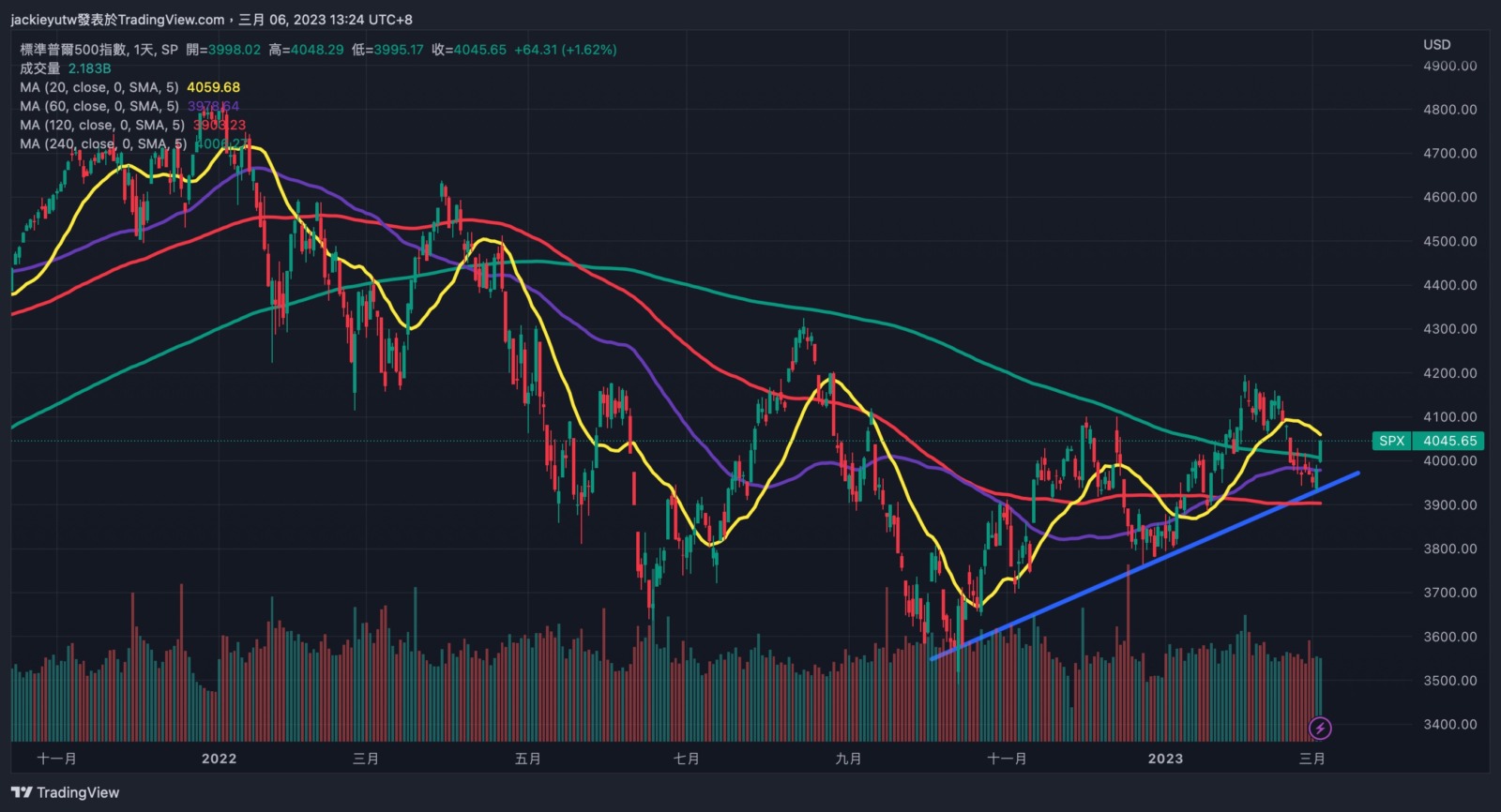The image size is (1501, 812).
Task: Click the 2023 label on time axis
Action: pos(1165,759)
